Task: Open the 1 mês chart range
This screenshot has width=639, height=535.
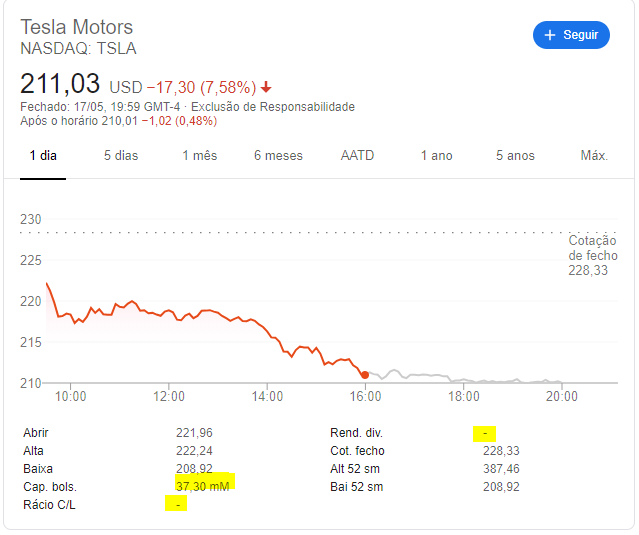Action: point(199,156)
